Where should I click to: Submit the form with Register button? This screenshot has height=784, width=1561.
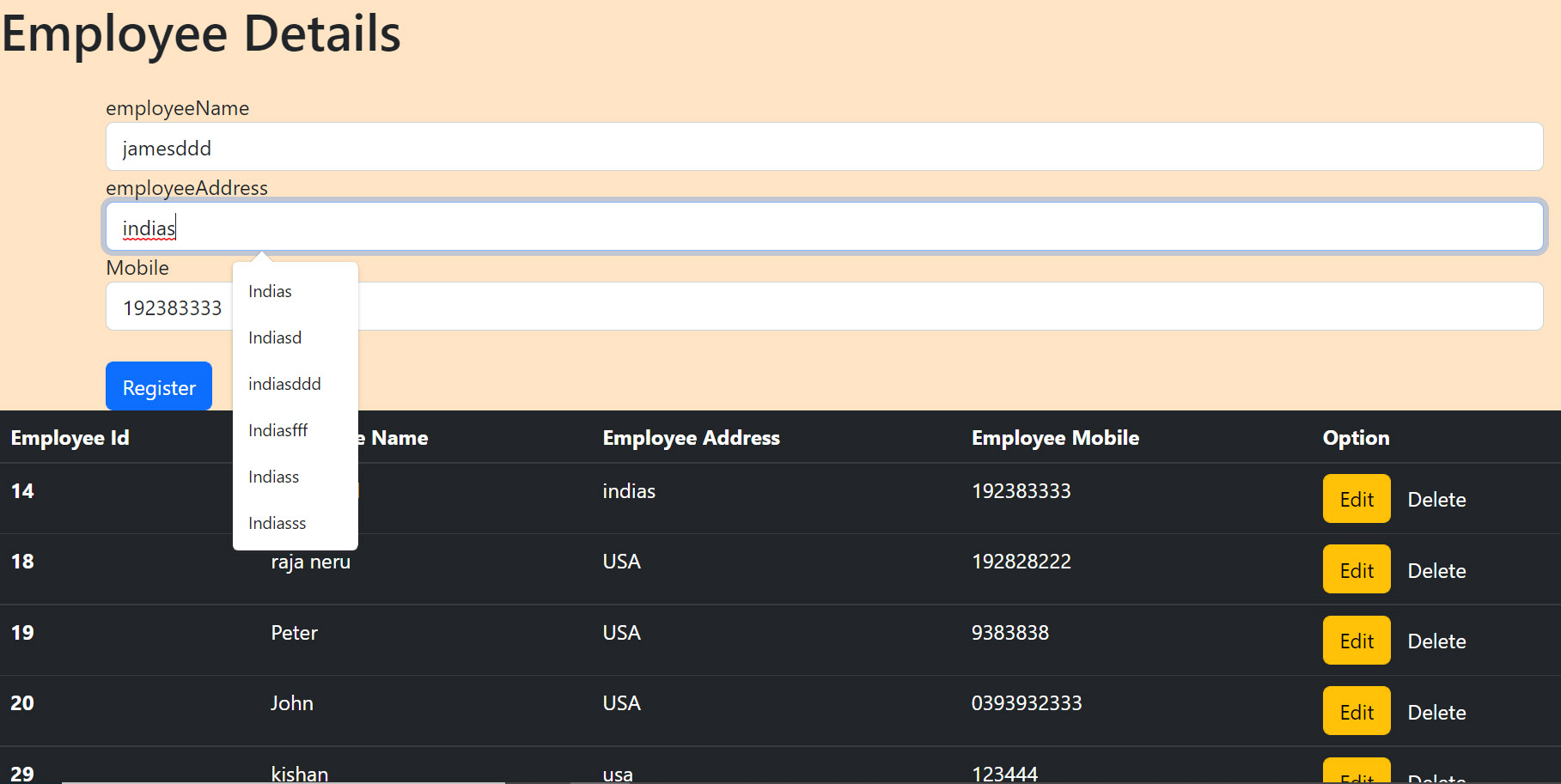point(159,386)
